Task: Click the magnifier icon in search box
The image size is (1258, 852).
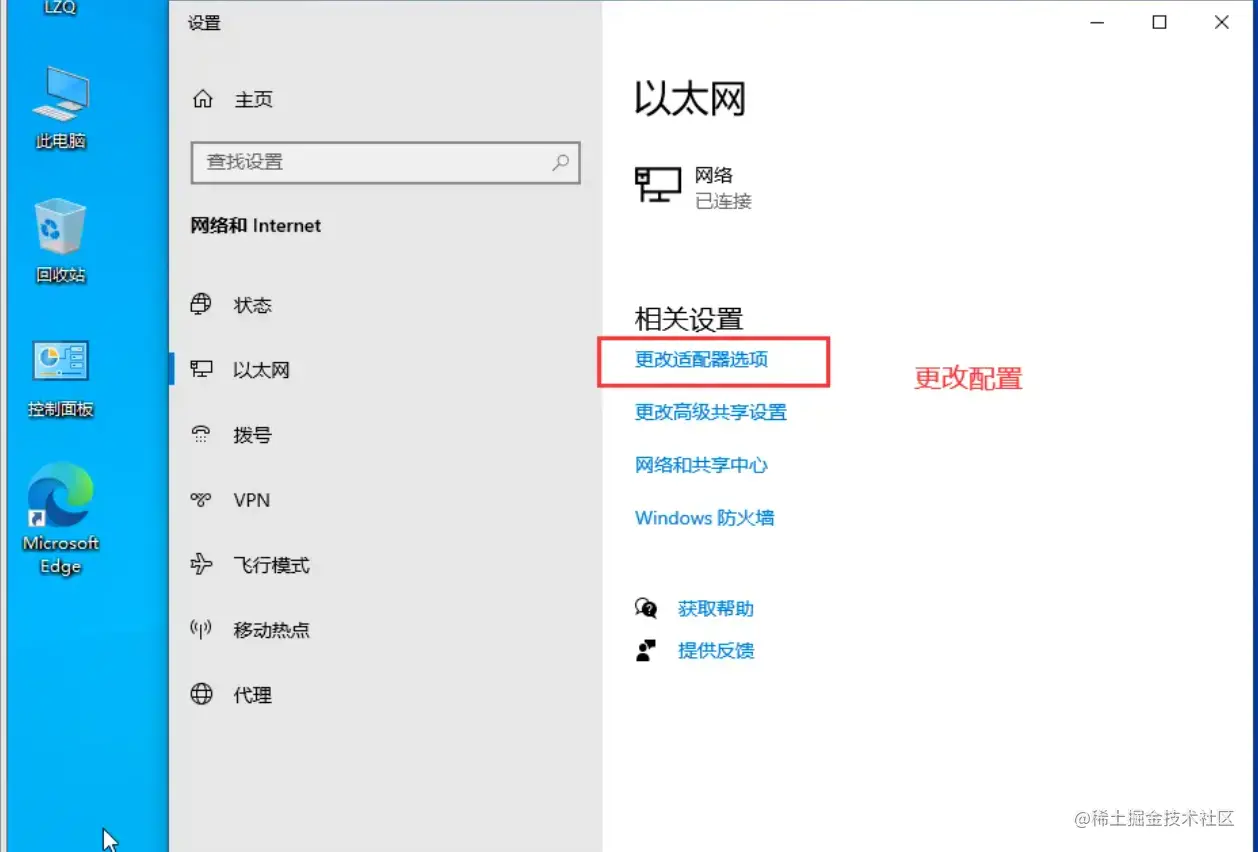Action: coord(561,162)
